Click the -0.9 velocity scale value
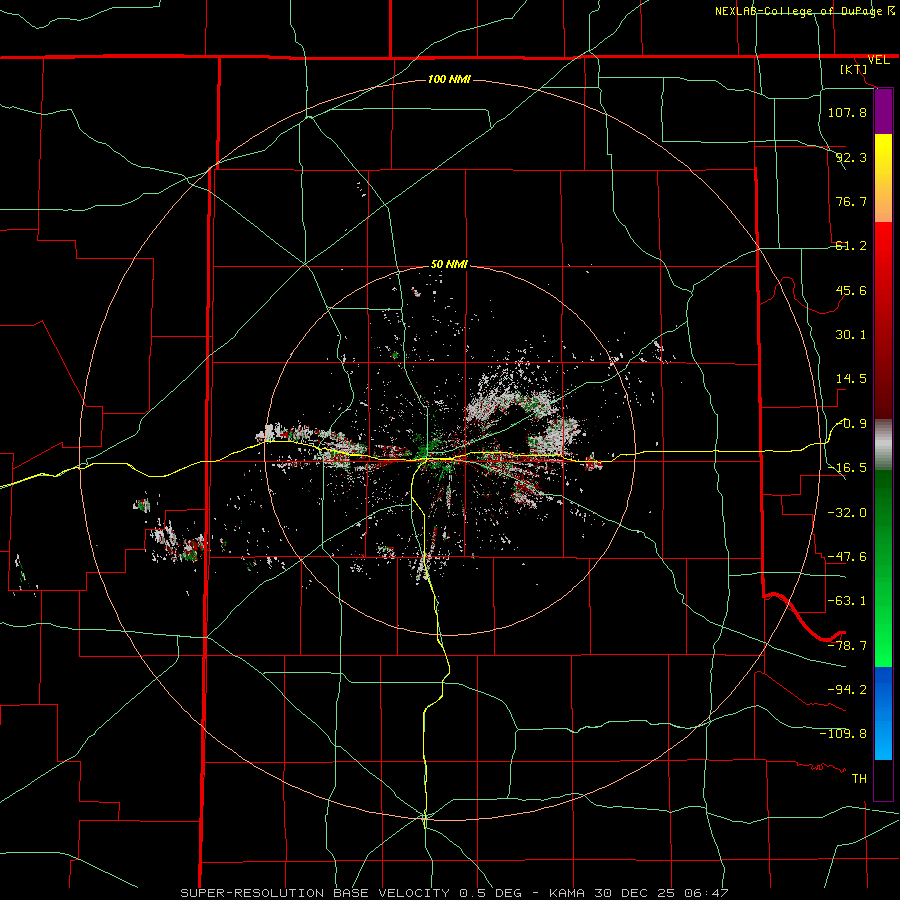This screenshot has height=900, width=900. (851, 424)
